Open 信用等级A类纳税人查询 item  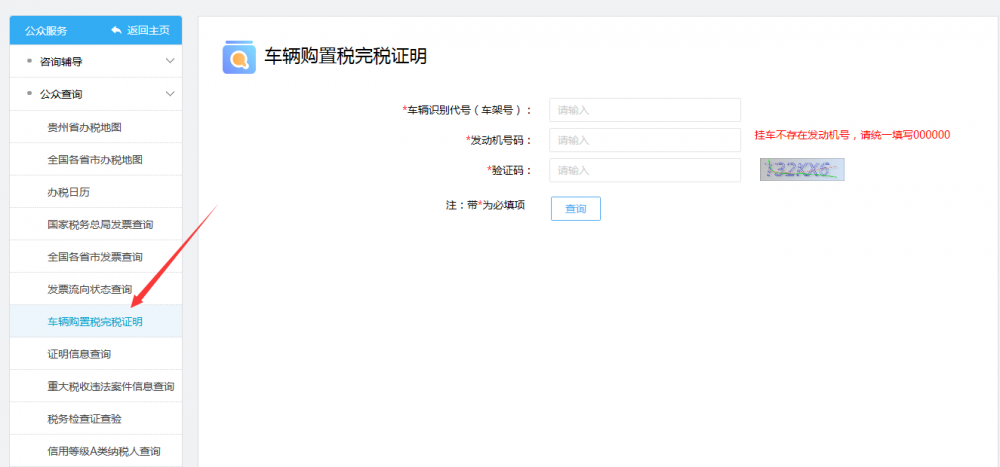coord(103,451)
